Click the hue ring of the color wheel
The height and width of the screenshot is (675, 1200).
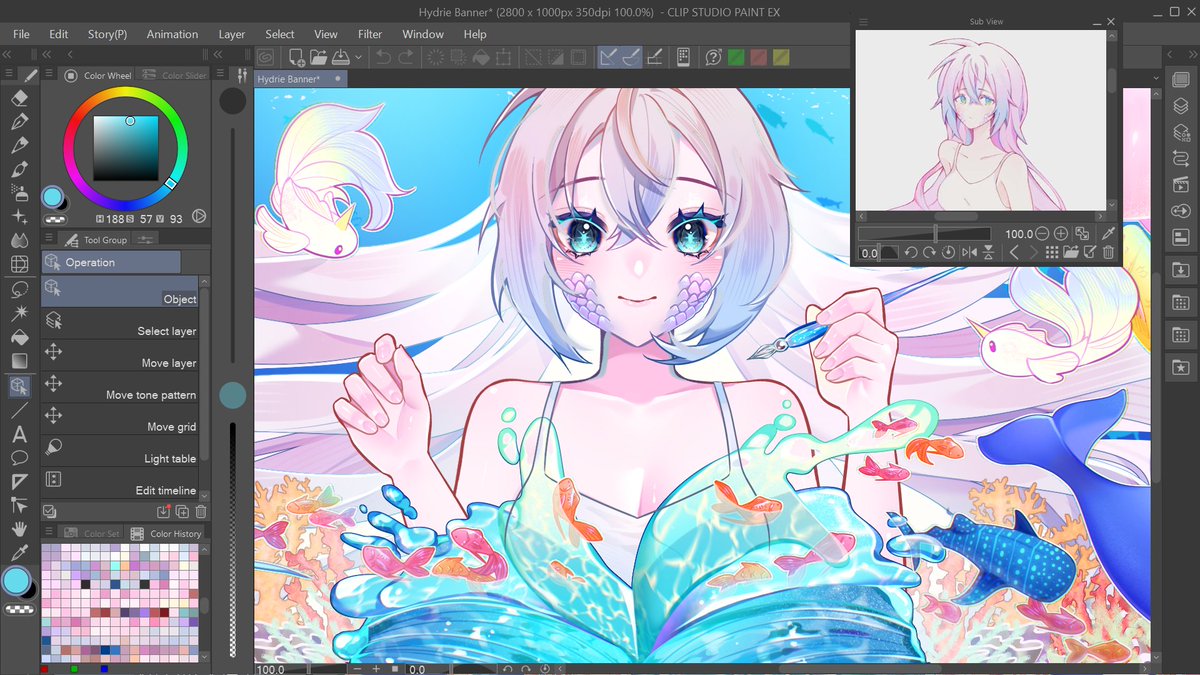126,94
